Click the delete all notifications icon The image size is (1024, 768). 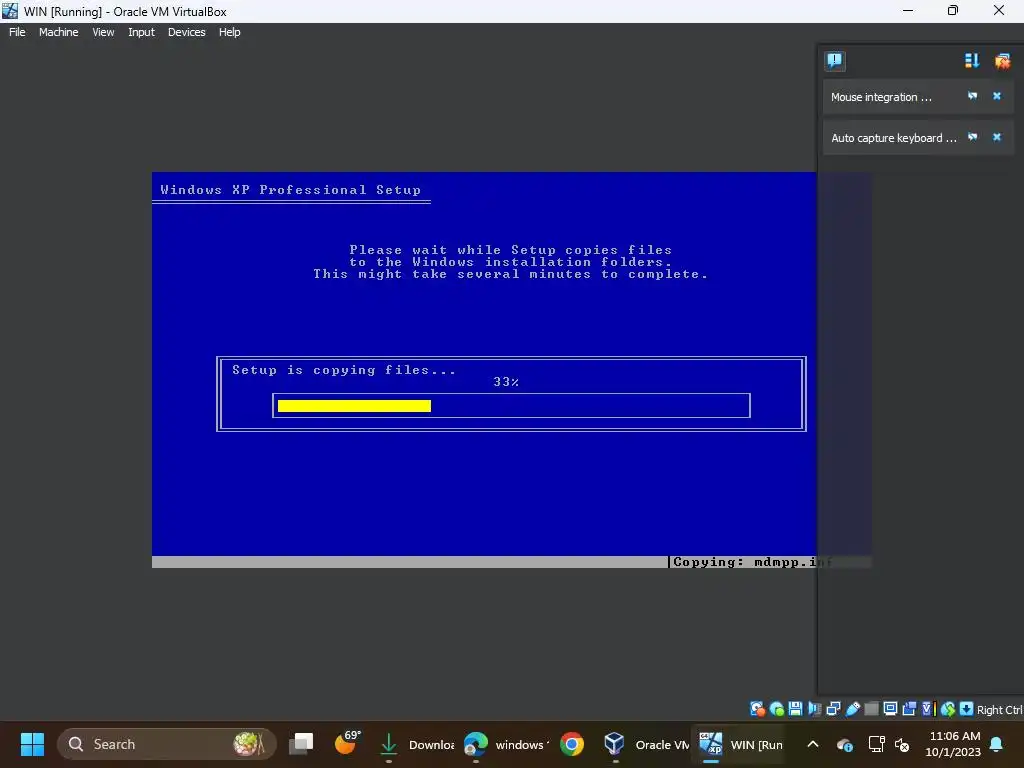(x=1002, y=61)
